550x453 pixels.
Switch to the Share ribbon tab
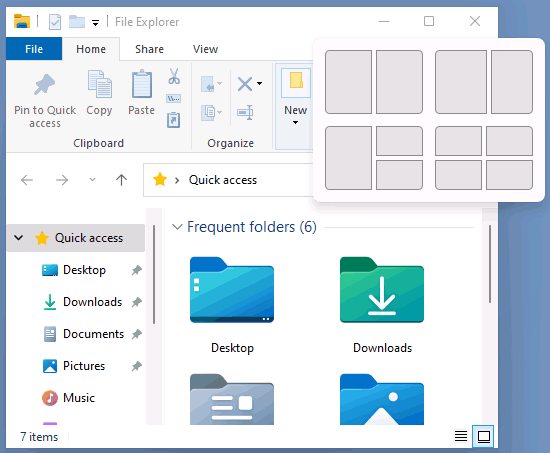[x=149, y=49]
